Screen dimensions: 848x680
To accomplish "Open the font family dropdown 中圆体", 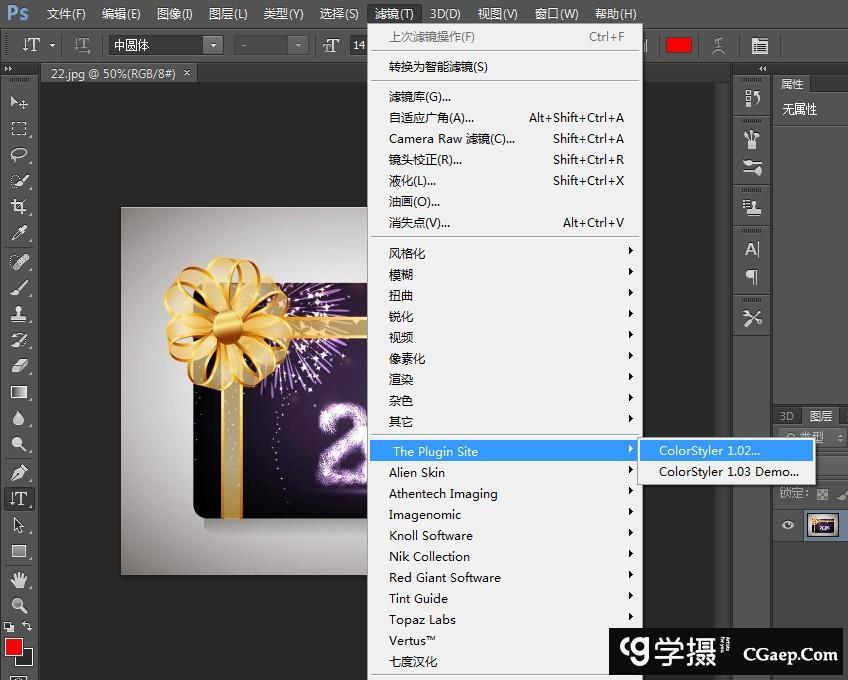I will [212, 45].
